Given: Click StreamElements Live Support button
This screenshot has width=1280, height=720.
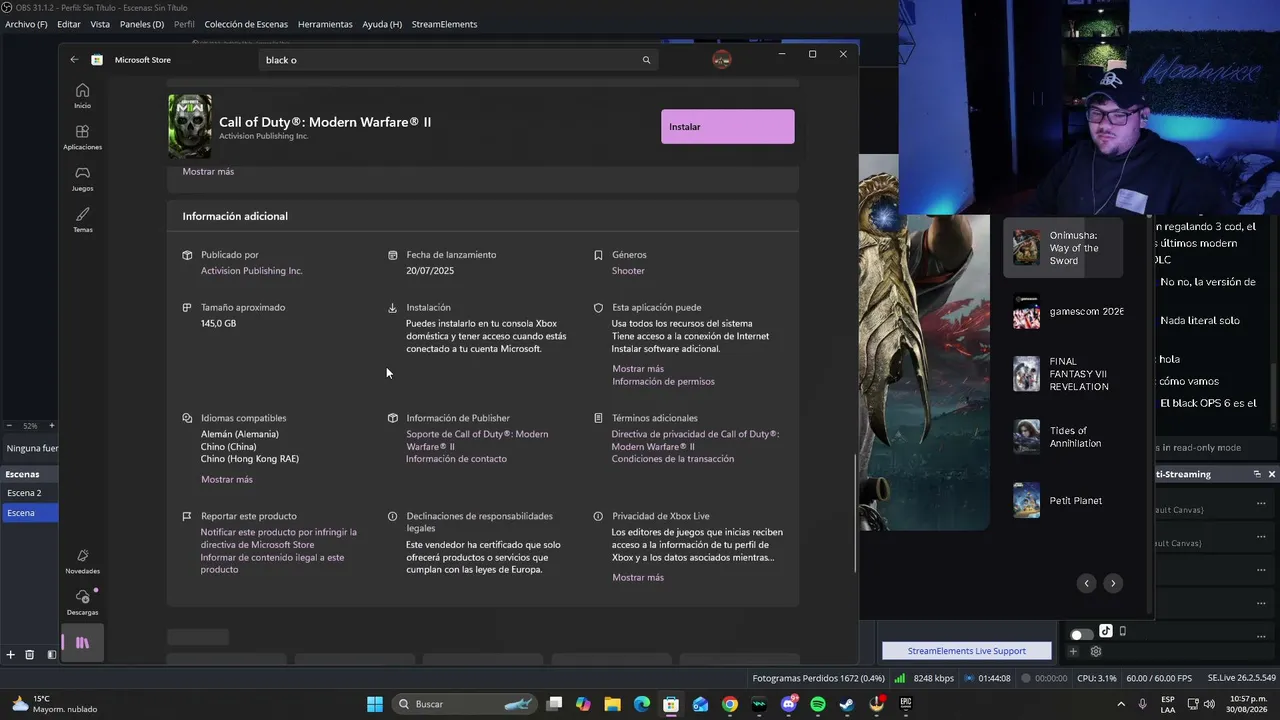Looking at the screenshot, I should point(967,651).
